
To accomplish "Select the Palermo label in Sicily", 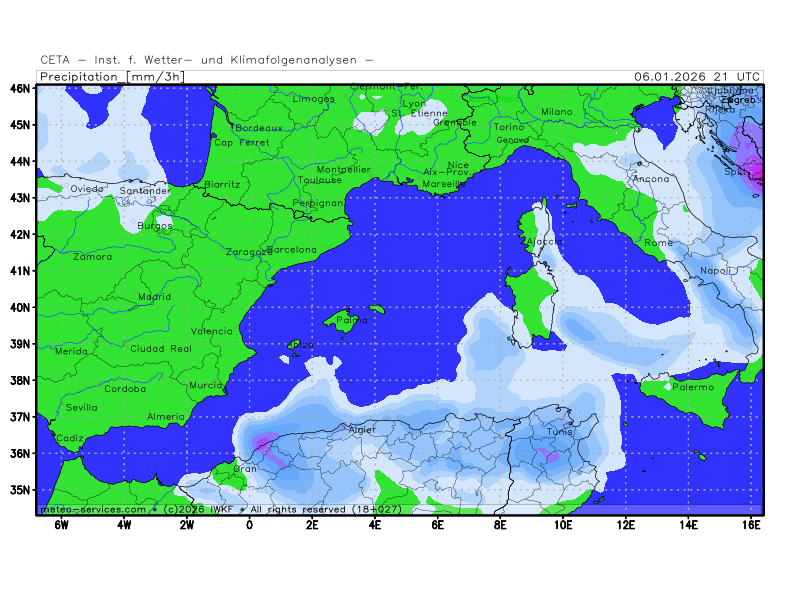I will [x=693, y=387].
